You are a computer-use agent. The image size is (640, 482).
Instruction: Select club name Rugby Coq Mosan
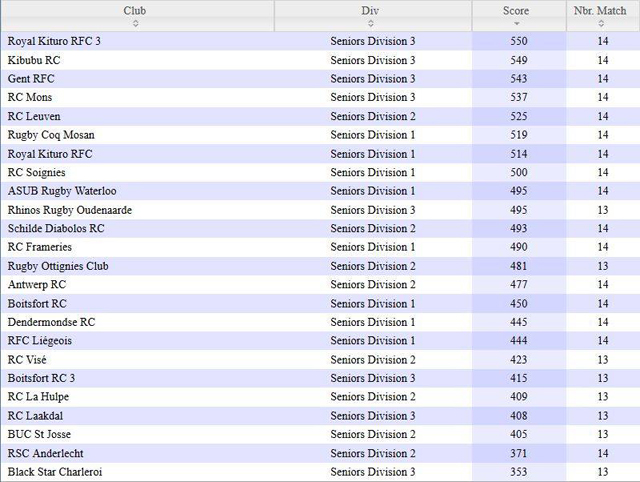tap(51, 135)
